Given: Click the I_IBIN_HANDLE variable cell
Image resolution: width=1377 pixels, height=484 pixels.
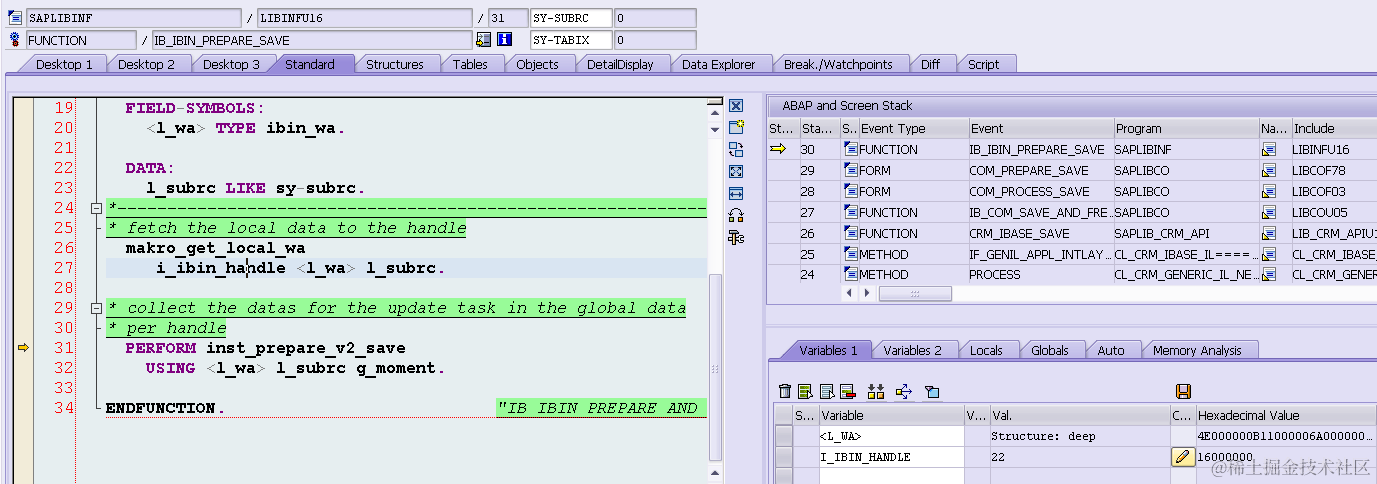Looking at the screenshot, I should point(891,457).
